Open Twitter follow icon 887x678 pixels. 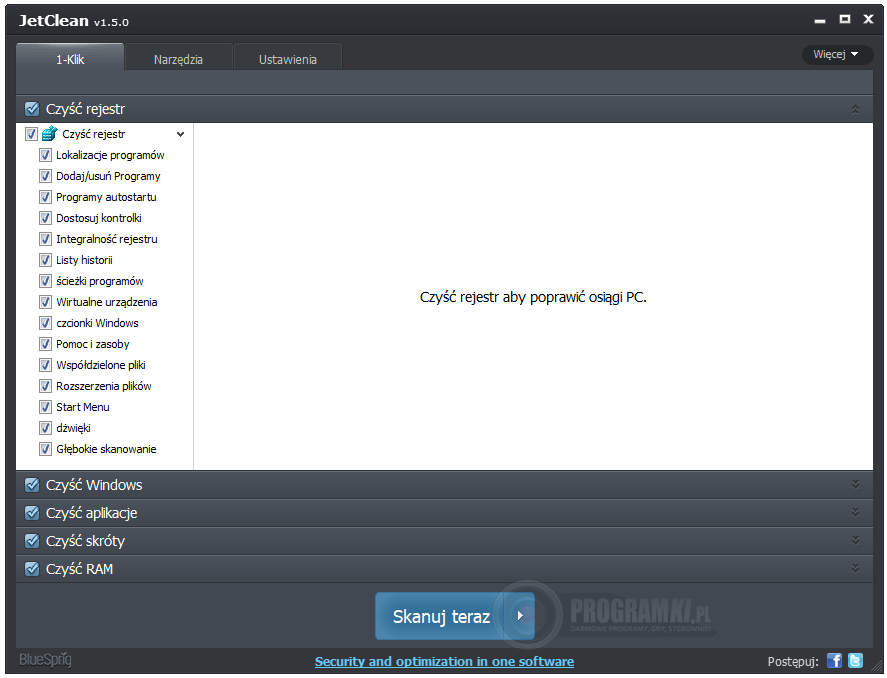[855, 660]
